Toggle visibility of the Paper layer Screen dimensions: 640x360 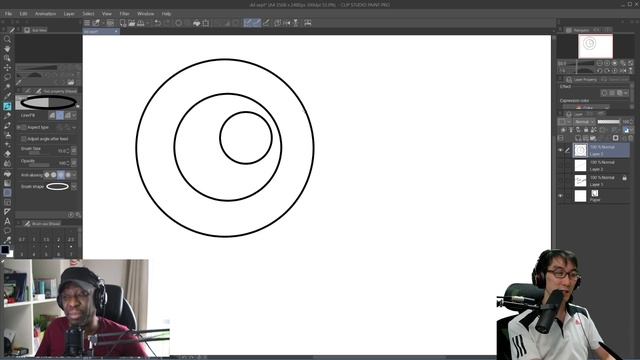coord(560,196)
